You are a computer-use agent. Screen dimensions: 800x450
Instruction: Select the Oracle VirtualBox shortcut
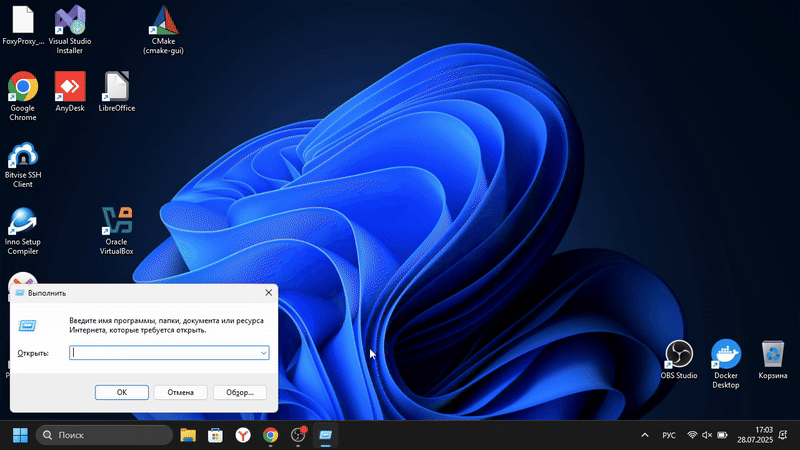tap(117, 222)
